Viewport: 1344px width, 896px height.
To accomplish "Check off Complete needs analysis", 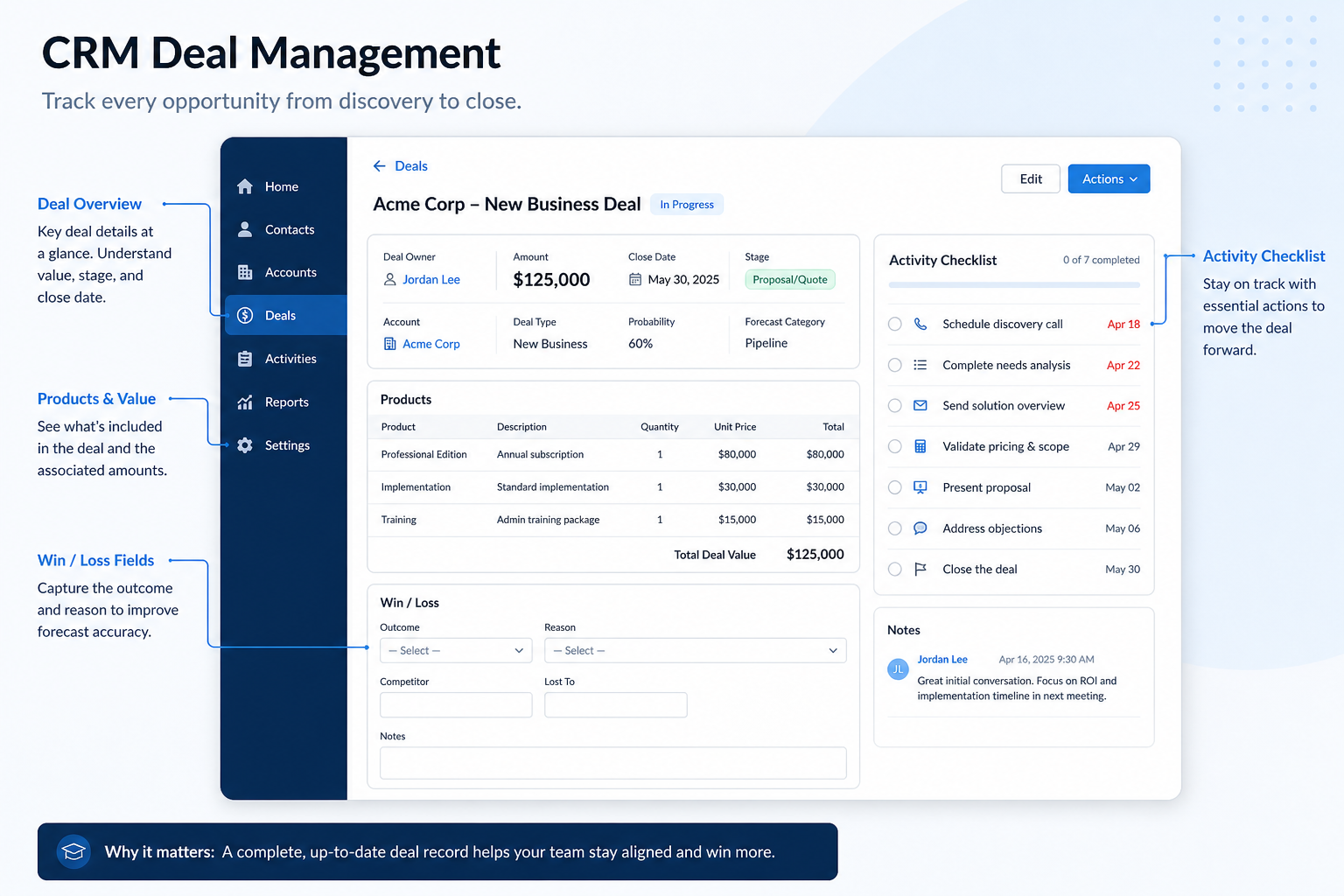I will pyautogui.click(x=894, y=365).
